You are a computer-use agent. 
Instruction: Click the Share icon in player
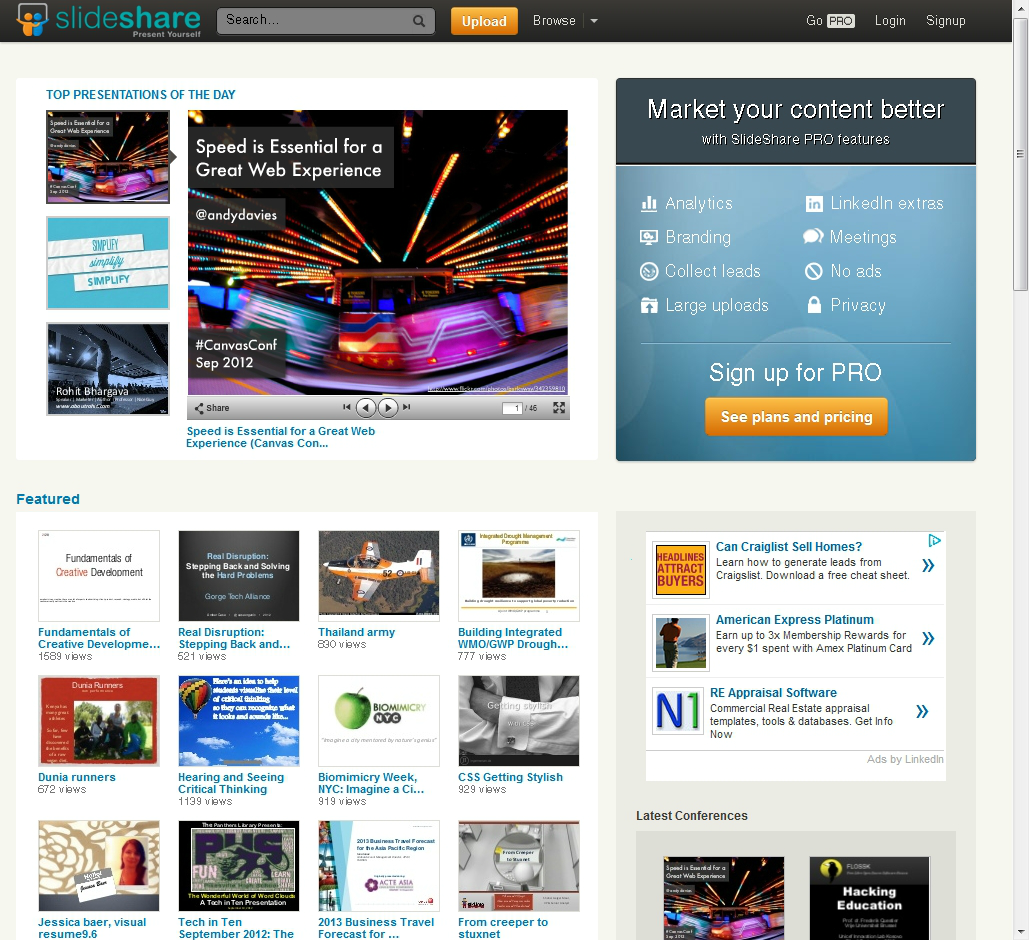click(212, 408)
